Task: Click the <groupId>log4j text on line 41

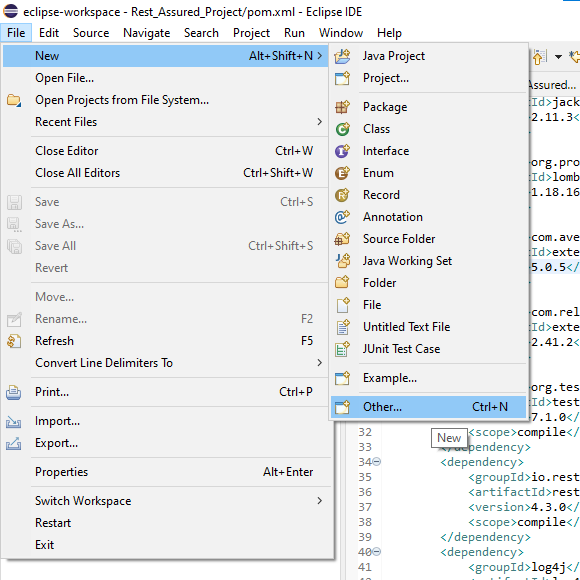Action: pos(517,567)
